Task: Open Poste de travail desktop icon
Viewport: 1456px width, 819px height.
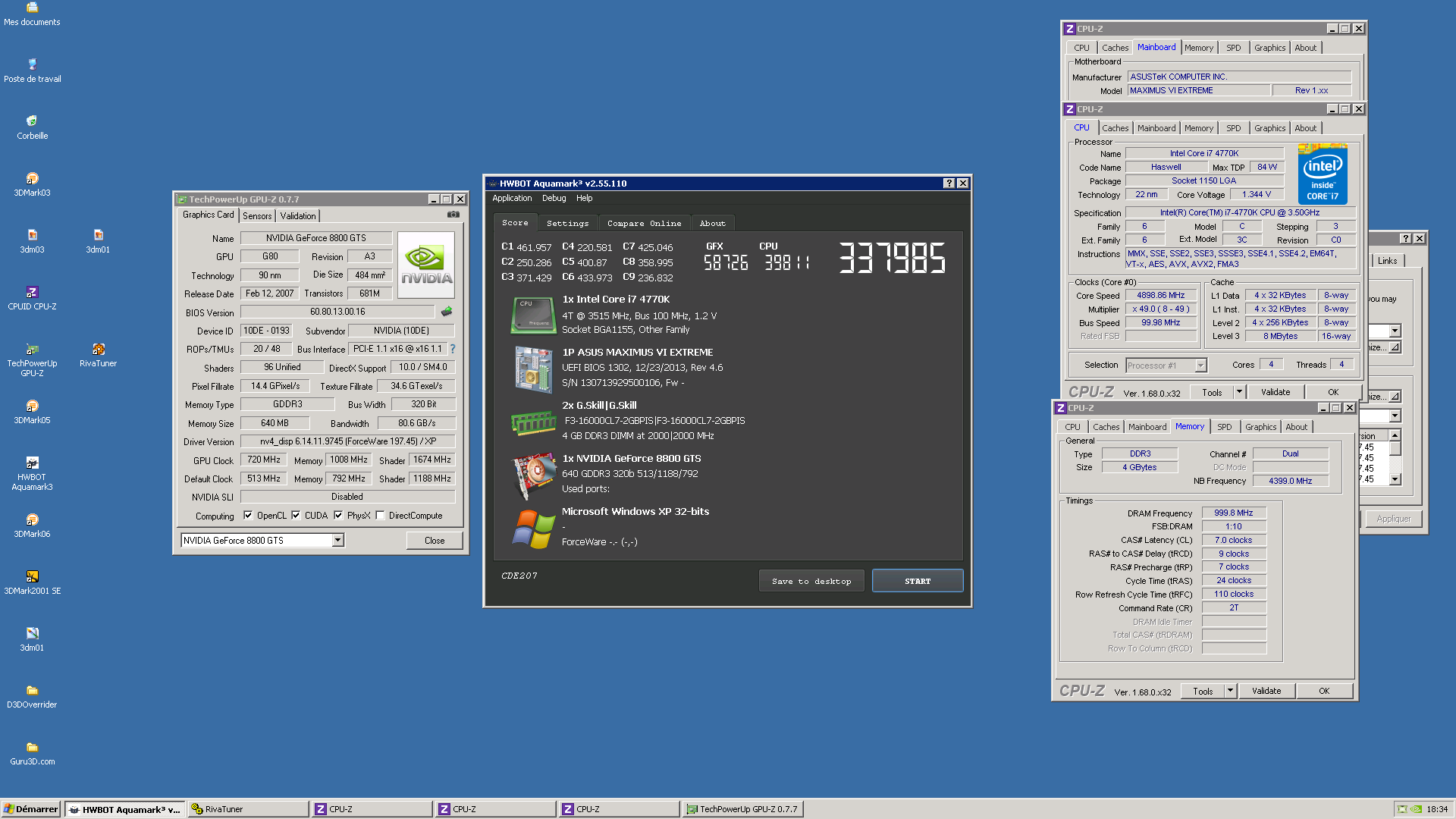Action: click(x=32, y=71)
